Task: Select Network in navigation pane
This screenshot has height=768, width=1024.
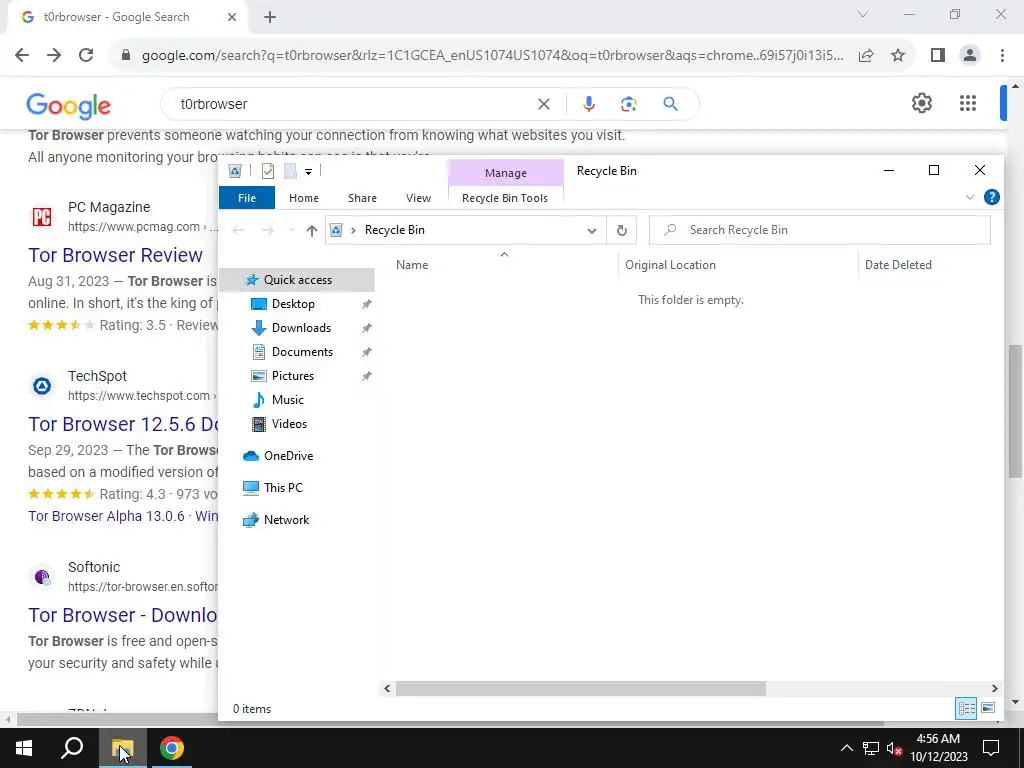Action: [286, 520]
